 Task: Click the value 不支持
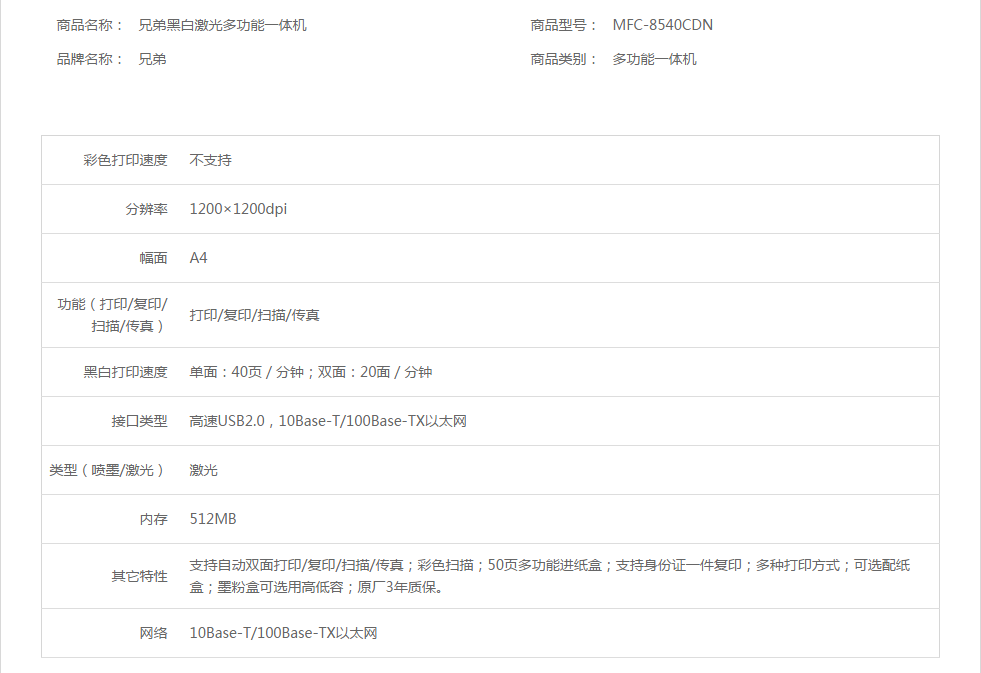[x=210, y=160]
